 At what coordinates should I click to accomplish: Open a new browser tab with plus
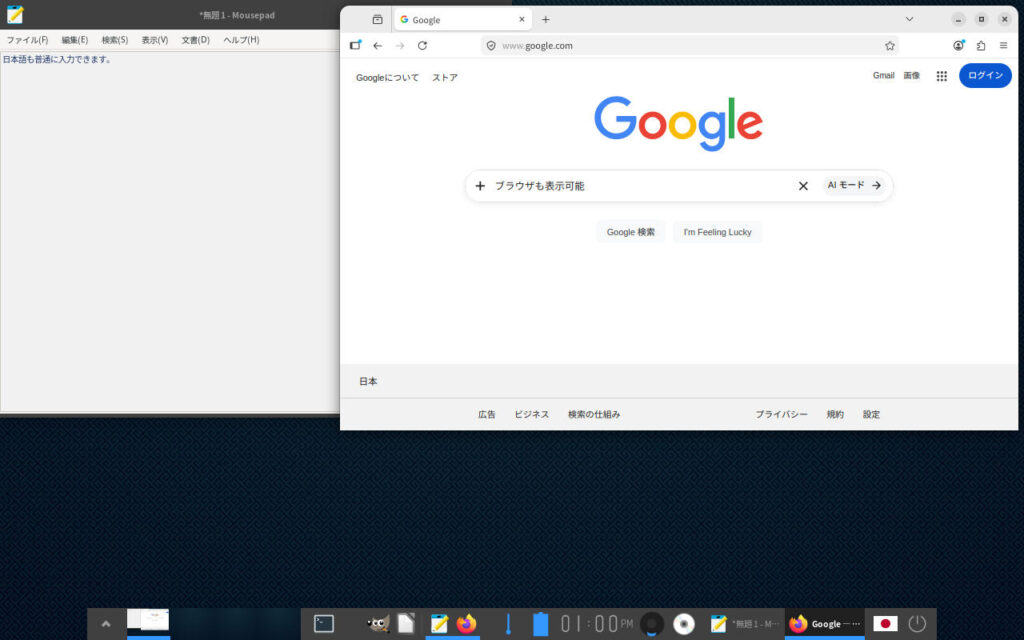coord(545,20)
